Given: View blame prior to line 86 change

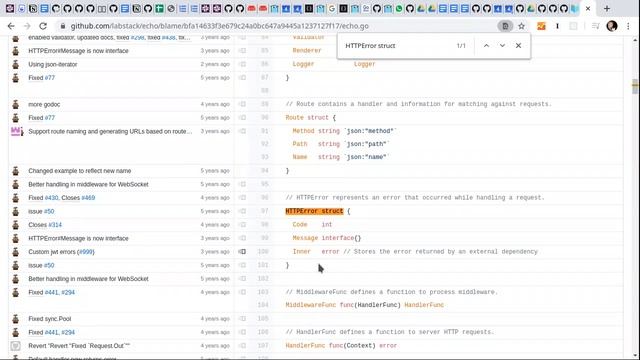Looking at the screenshot, I should [242, 64].
